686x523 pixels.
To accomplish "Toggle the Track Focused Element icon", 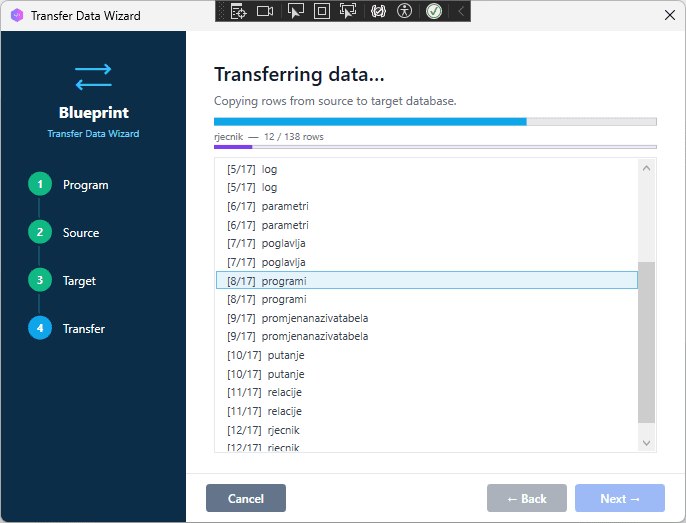I will click(x=349, y=11).
